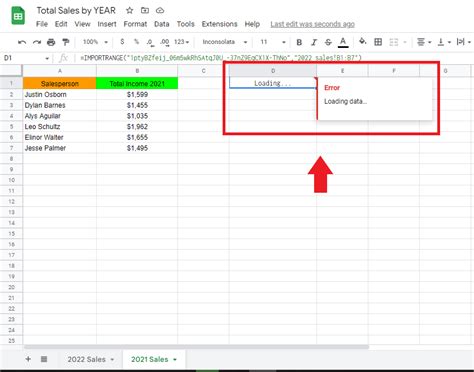Click the formula bar with IMPORTRANGE
Image resolution: width=474 pixels, height=372 pixels.
[x=275, y=58]
